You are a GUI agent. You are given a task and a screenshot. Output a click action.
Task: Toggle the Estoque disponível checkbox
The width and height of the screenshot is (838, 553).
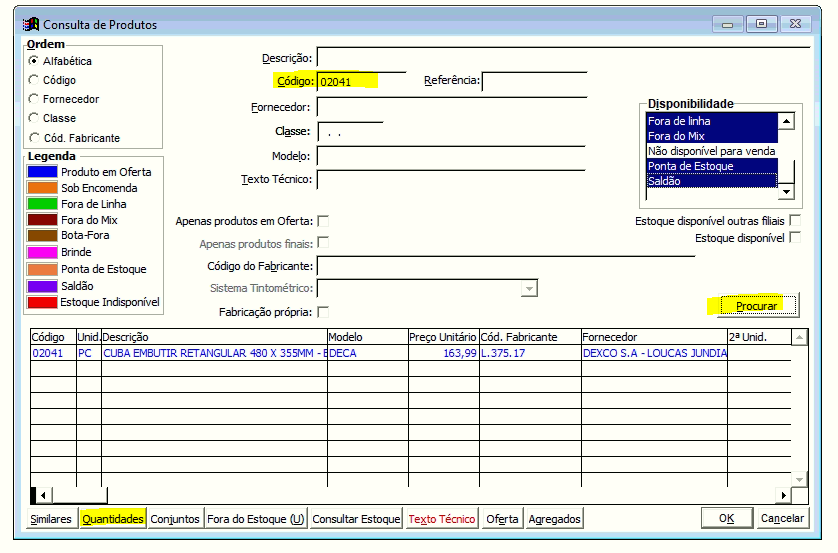tap(795, 237)
